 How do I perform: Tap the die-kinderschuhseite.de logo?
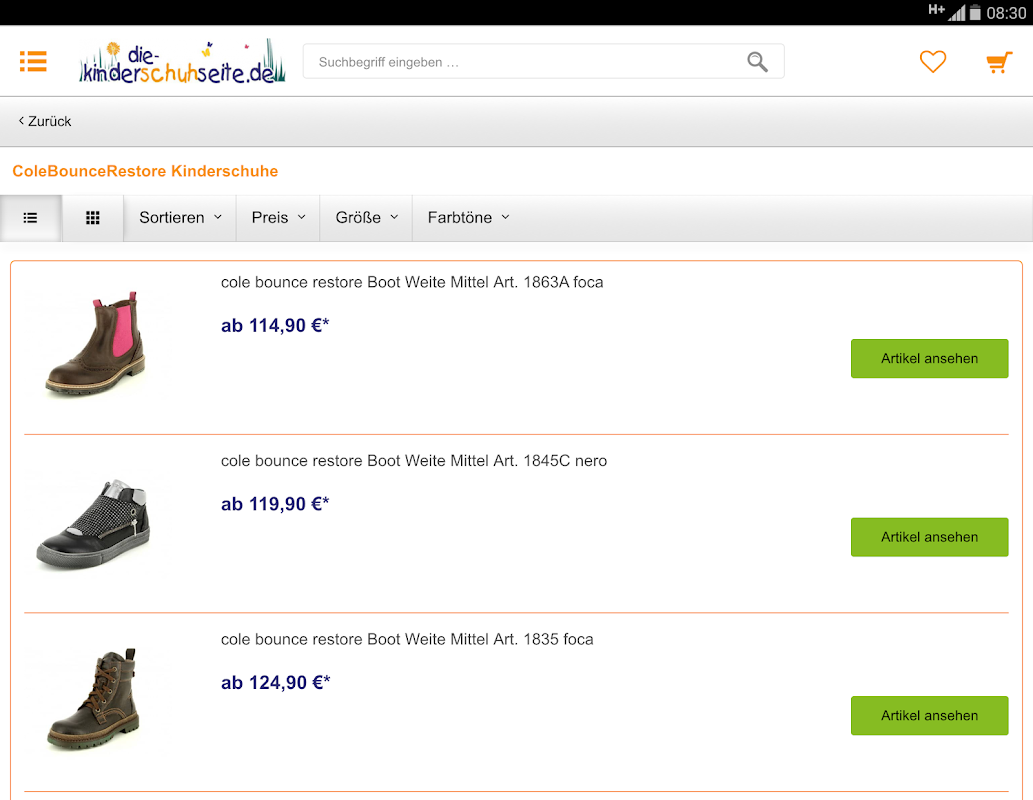pos(182,61)
